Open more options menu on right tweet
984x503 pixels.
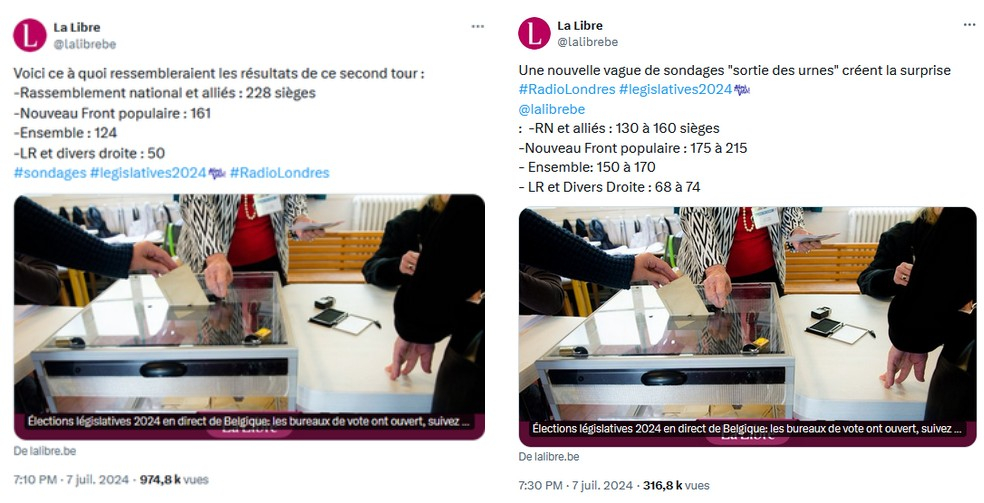[970, 24]
